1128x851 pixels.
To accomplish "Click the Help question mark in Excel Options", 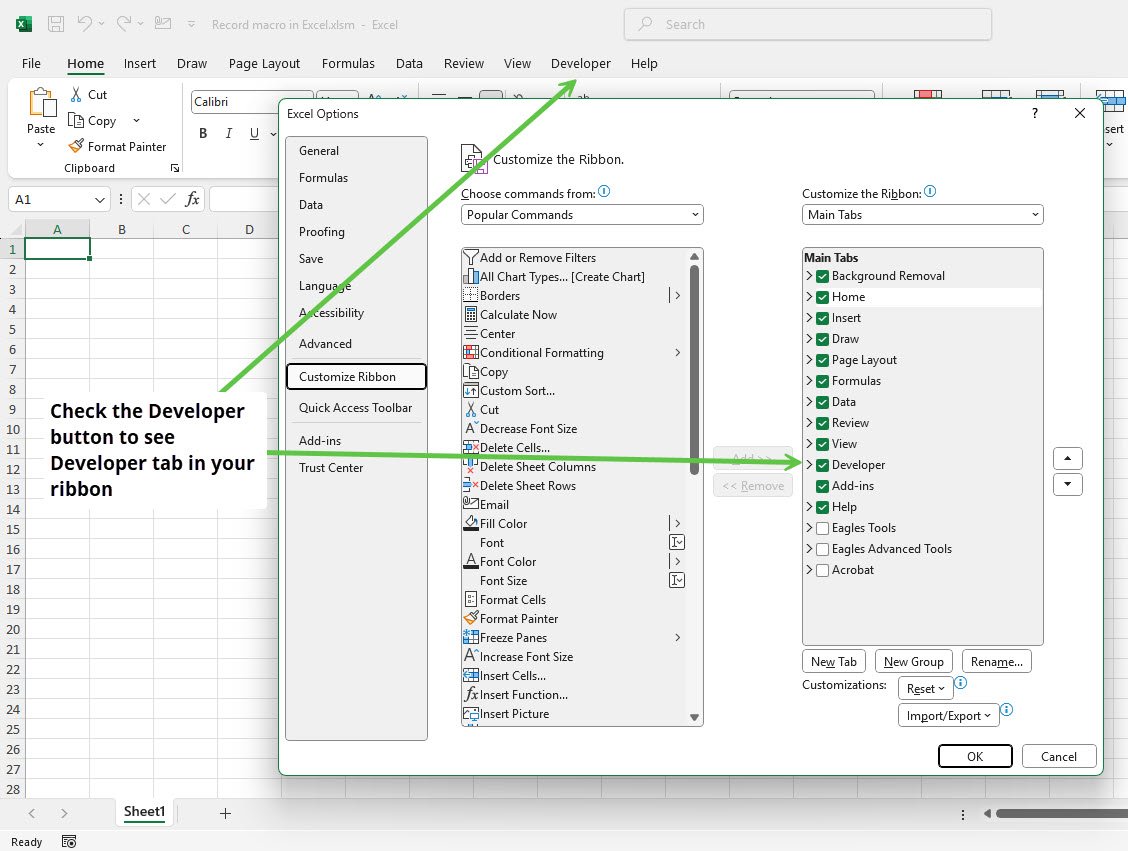I will tap(1034, 113).
